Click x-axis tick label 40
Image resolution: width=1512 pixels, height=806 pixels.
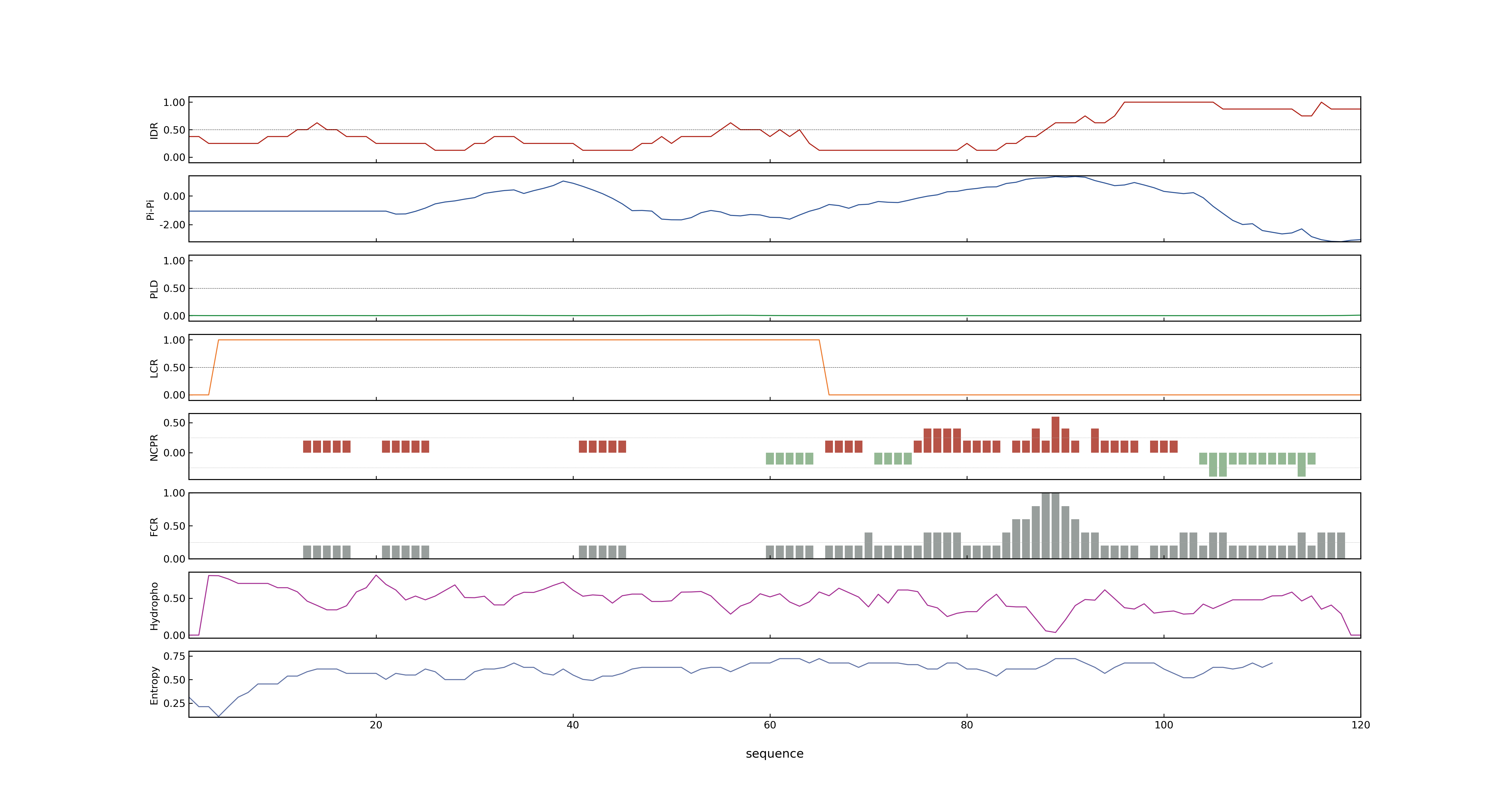click(x=573, y=725)
